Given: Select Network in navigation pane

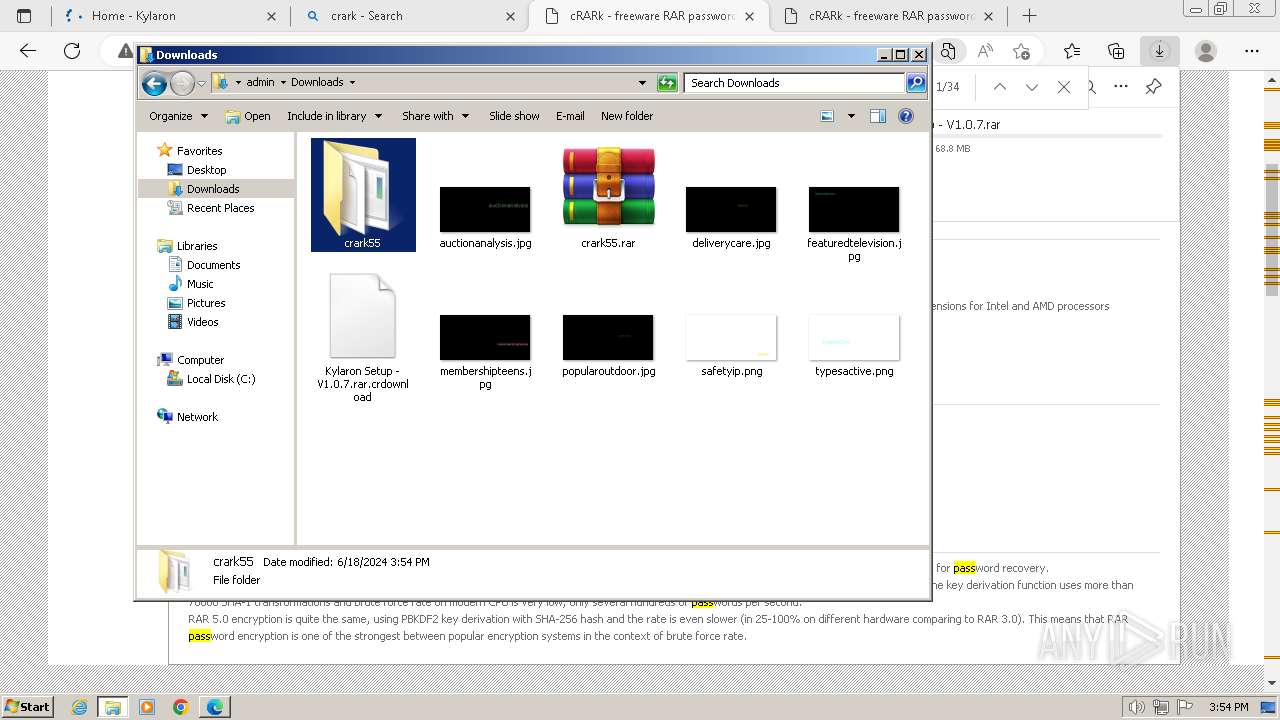Looking at the screenshot, I should point(197,417).
